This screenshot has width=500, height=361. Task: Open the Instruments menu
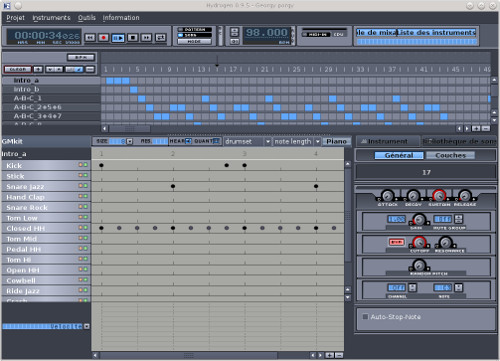51,18
